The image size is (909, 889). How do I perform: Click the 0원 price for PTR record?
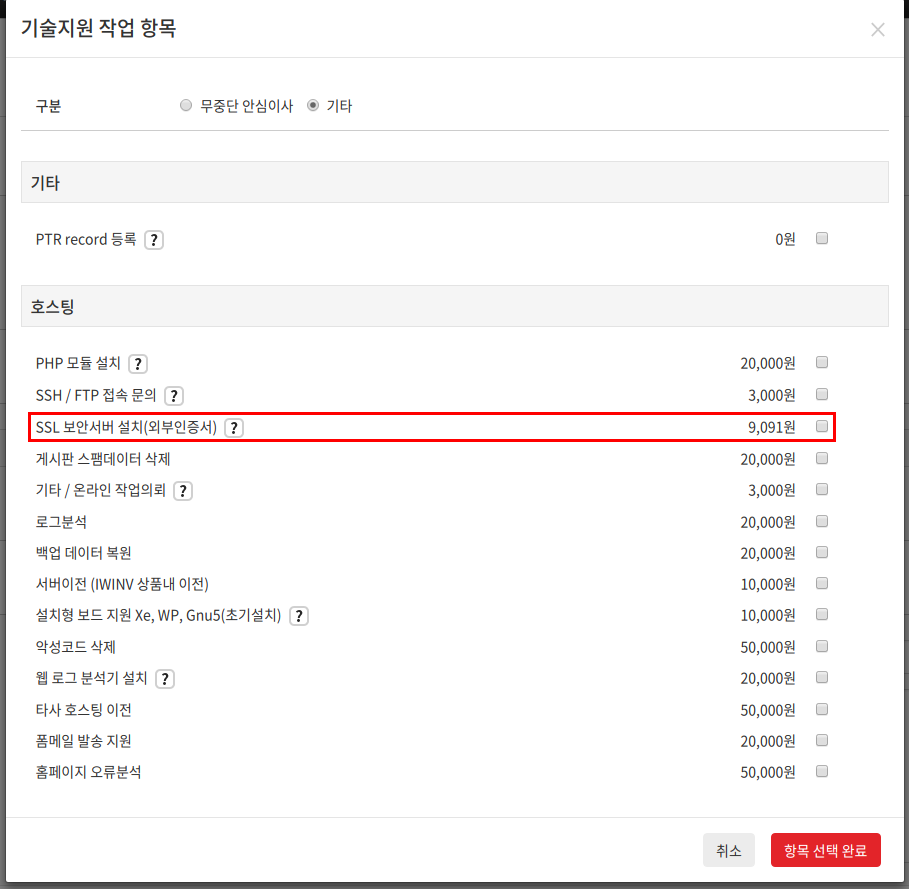tap(785, 239)
